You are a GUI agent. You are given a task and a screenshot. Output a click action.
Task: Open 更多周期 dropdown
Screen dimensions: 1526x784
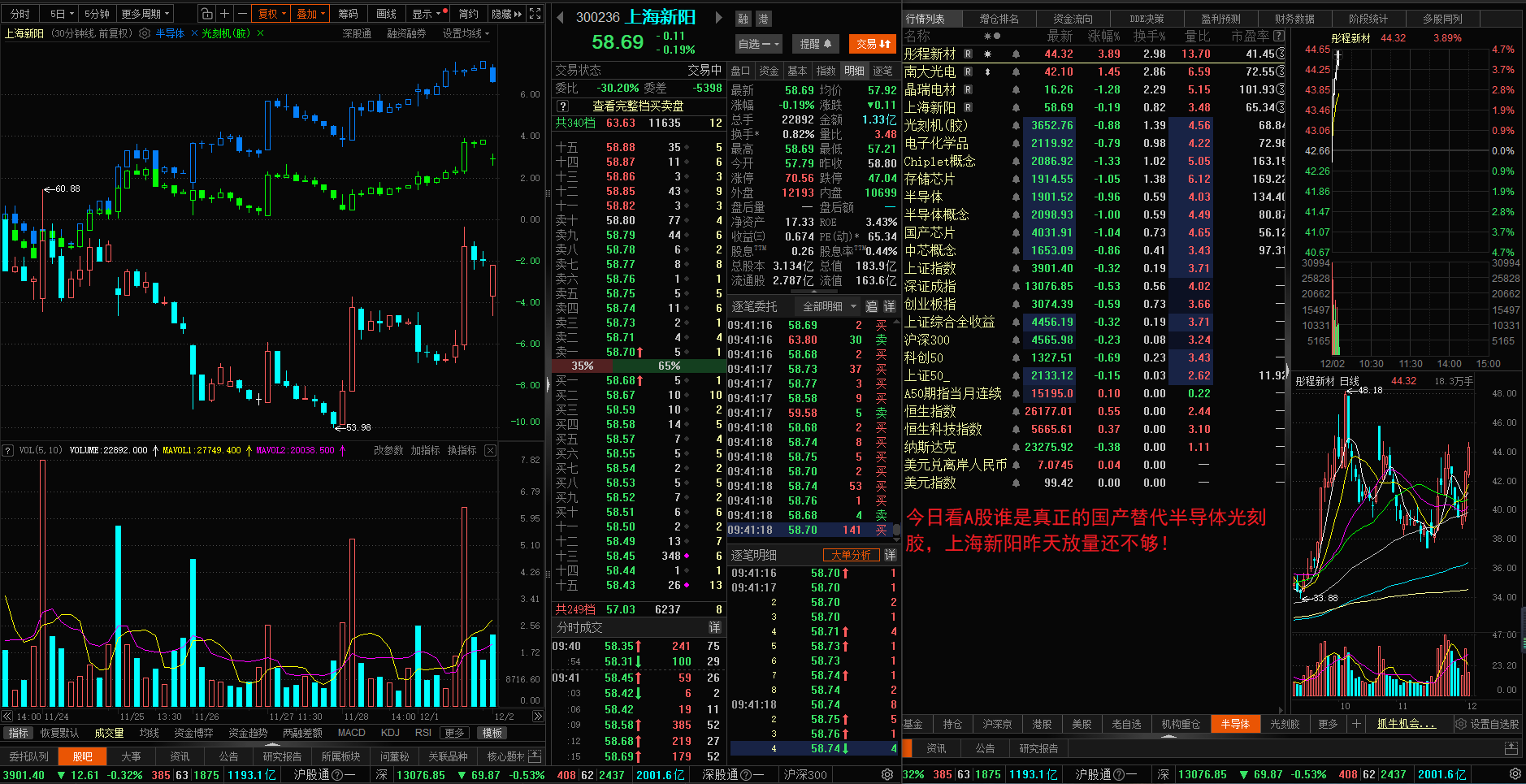pos(145,14)
